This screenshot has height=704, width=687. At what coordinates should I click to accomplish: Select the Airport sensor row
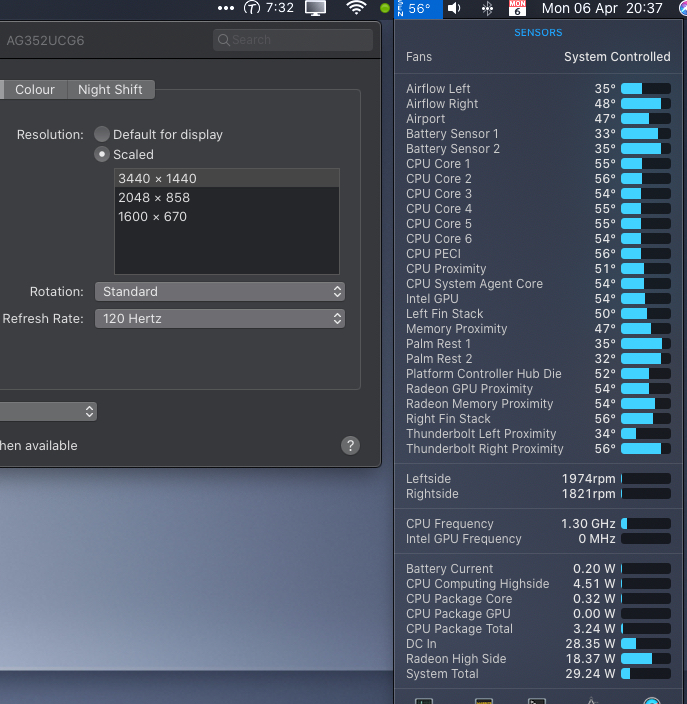538,119
